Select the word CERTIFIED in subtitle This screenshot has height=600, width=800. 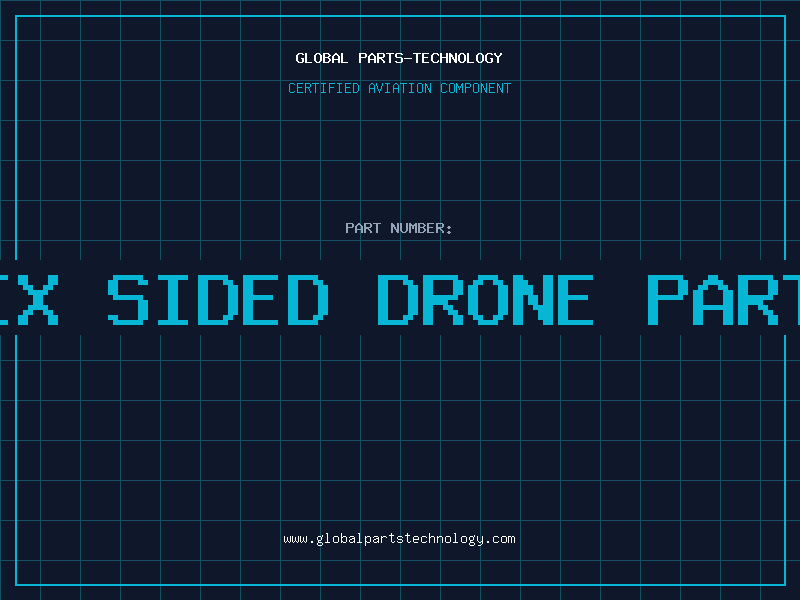point(324,88)
